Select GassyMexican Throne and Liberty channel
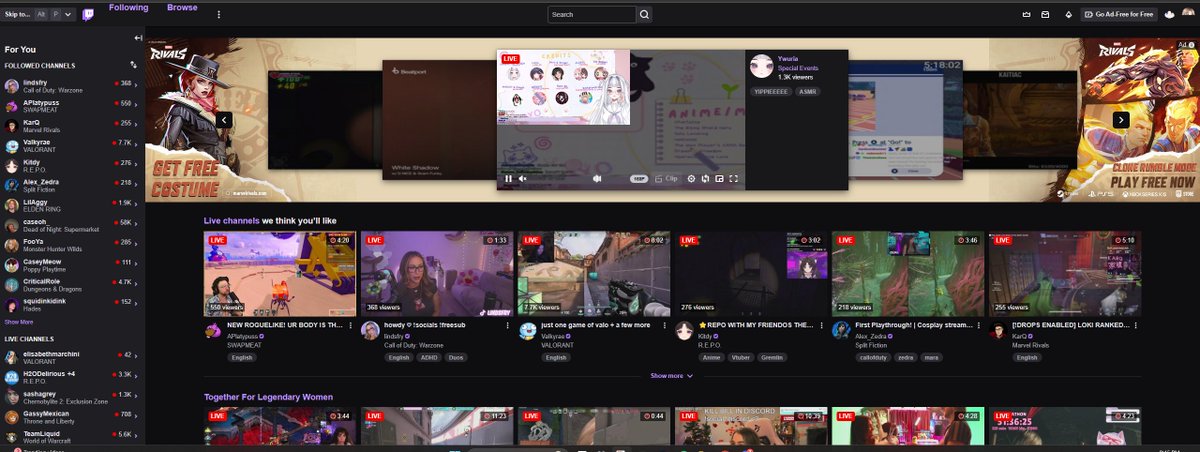The height and width of the screenshot is (452, 1200). [x=72, y=415]
